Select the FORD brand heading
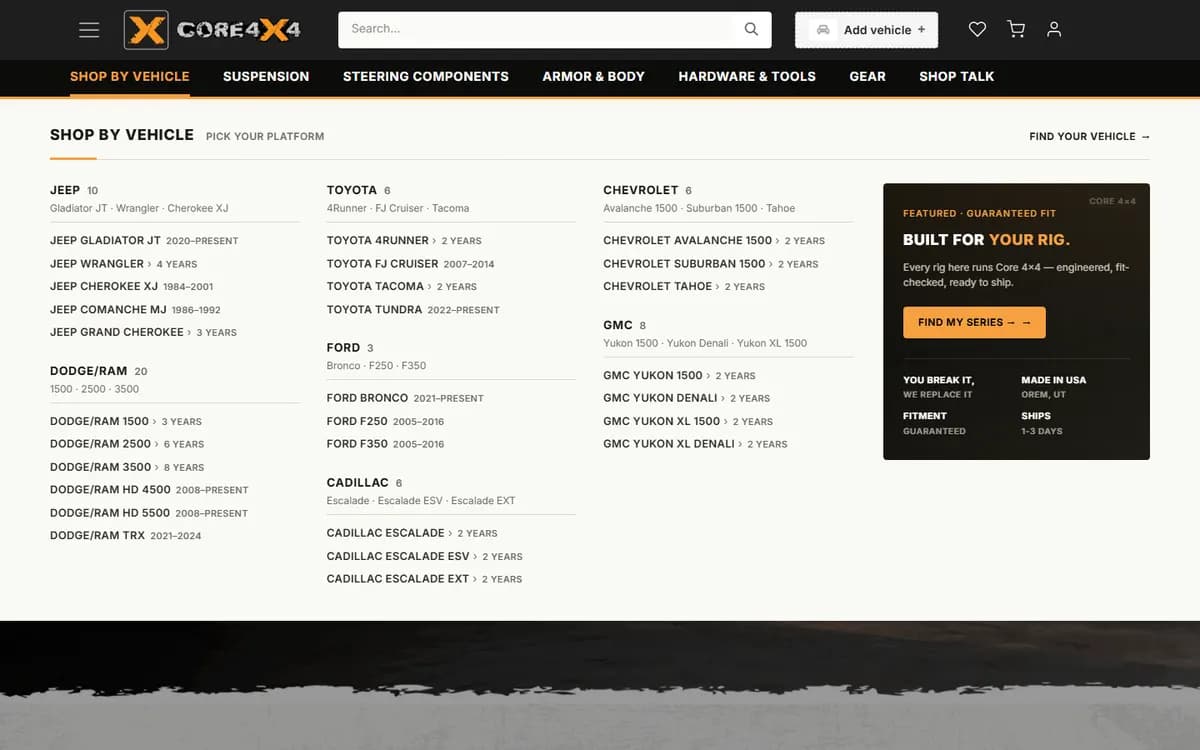1200x750 pixels. point(343,348)
